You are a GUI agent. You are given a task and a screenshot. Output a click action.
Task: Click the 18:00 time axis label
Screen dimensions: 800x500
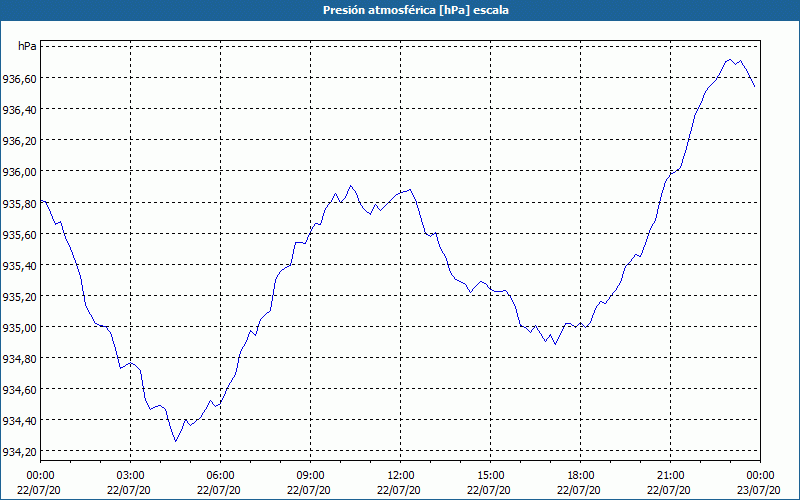pyautogui.click(x=581, y=476)
